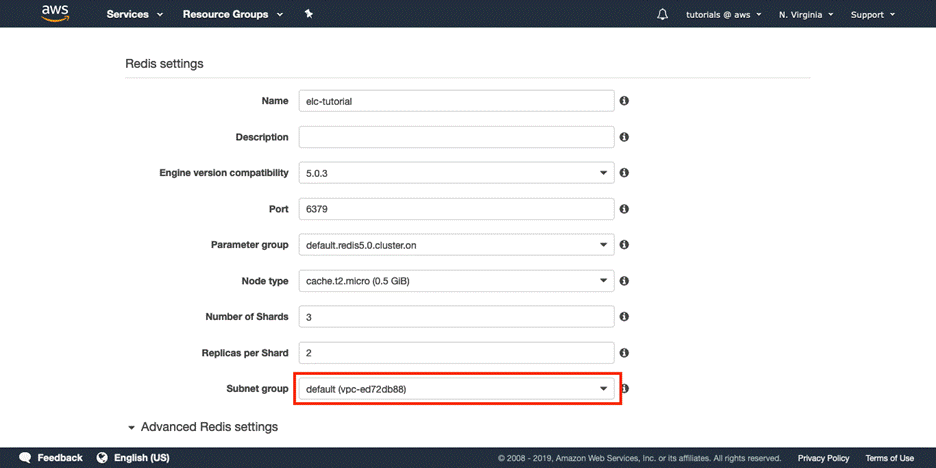This screenshot has width=936, height=468.
Task: Open the Services menu
Action: coord(134,15)
